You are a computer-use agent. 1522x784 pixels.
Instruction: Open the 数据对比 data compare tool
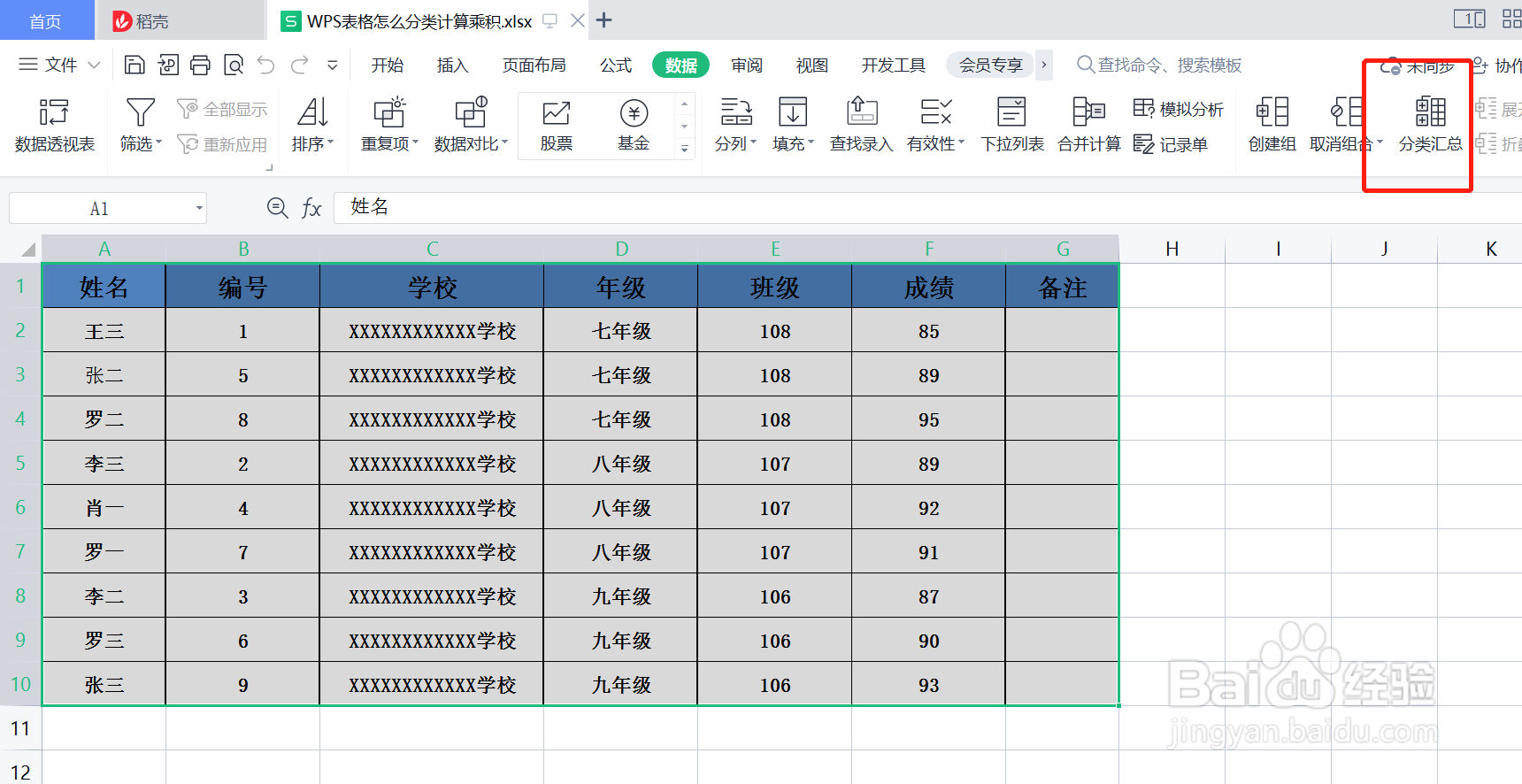point(471,125)
